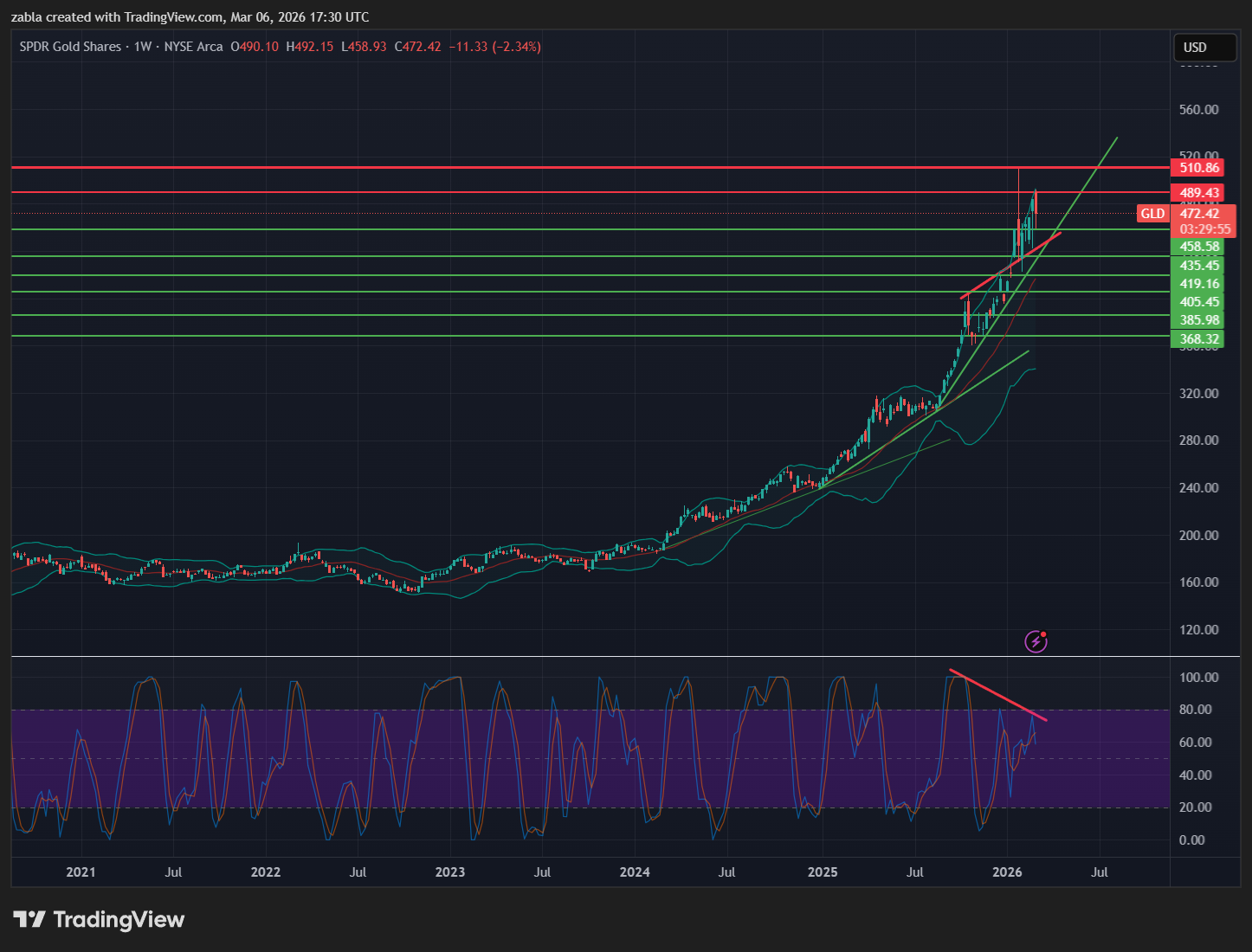
Task: Click the TradingView logo at bottom left
Action: 99,919
